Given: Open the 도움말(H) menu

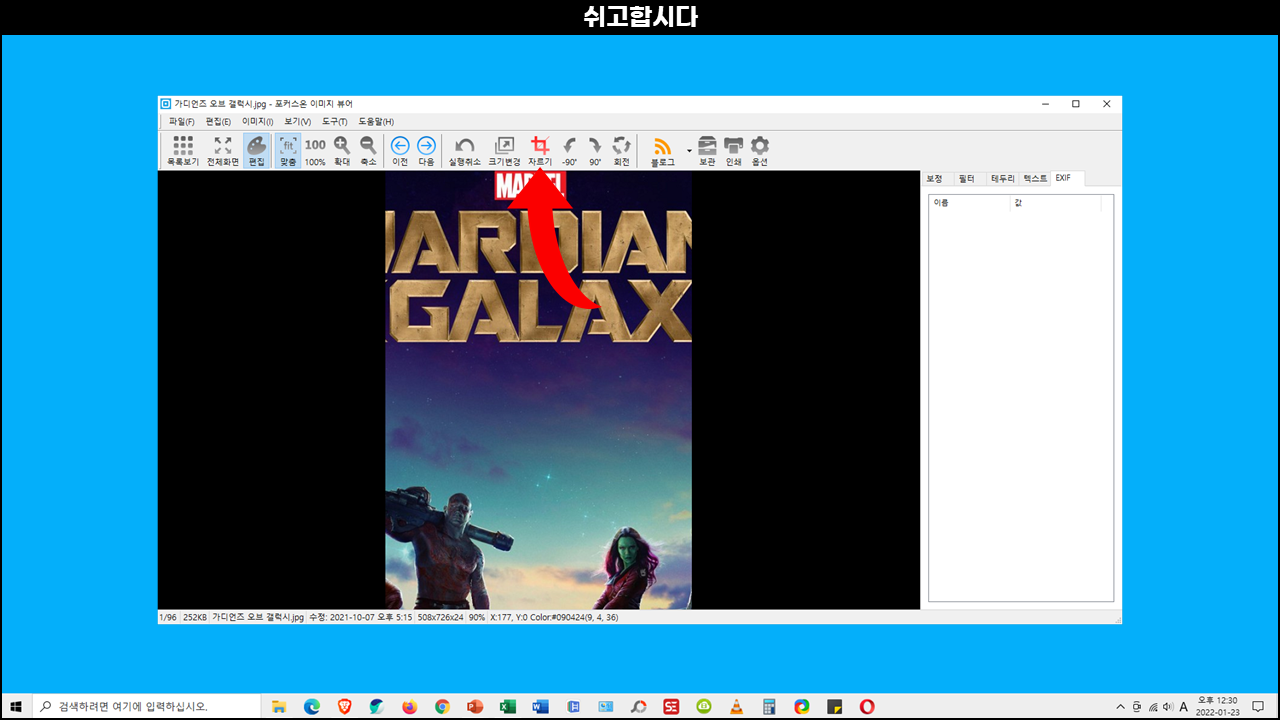Looking at the screenshot, I should tap(376, 121).
